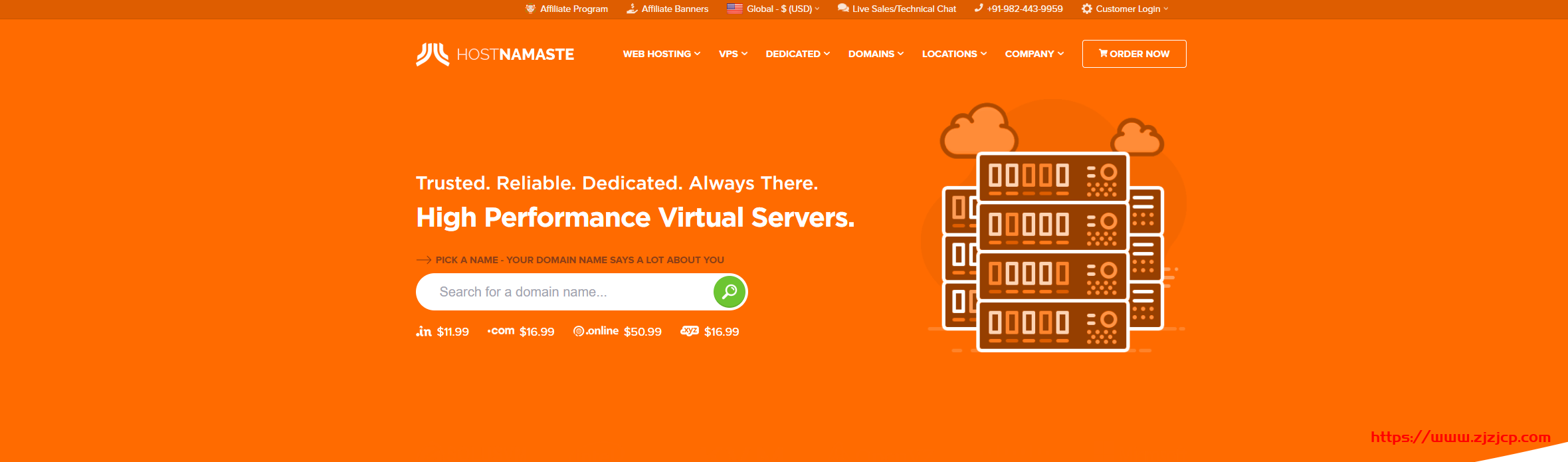Click the phone handset icon

click(x=979, y=9)
